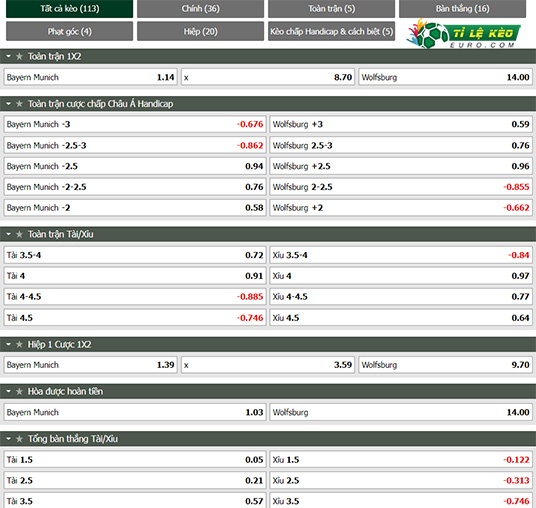The width and height of the screenshot is (536, 508).
Task: Select draw x at 3.59 in Hiệp 1
Action: pyautogui.click(x=268, y=365)
